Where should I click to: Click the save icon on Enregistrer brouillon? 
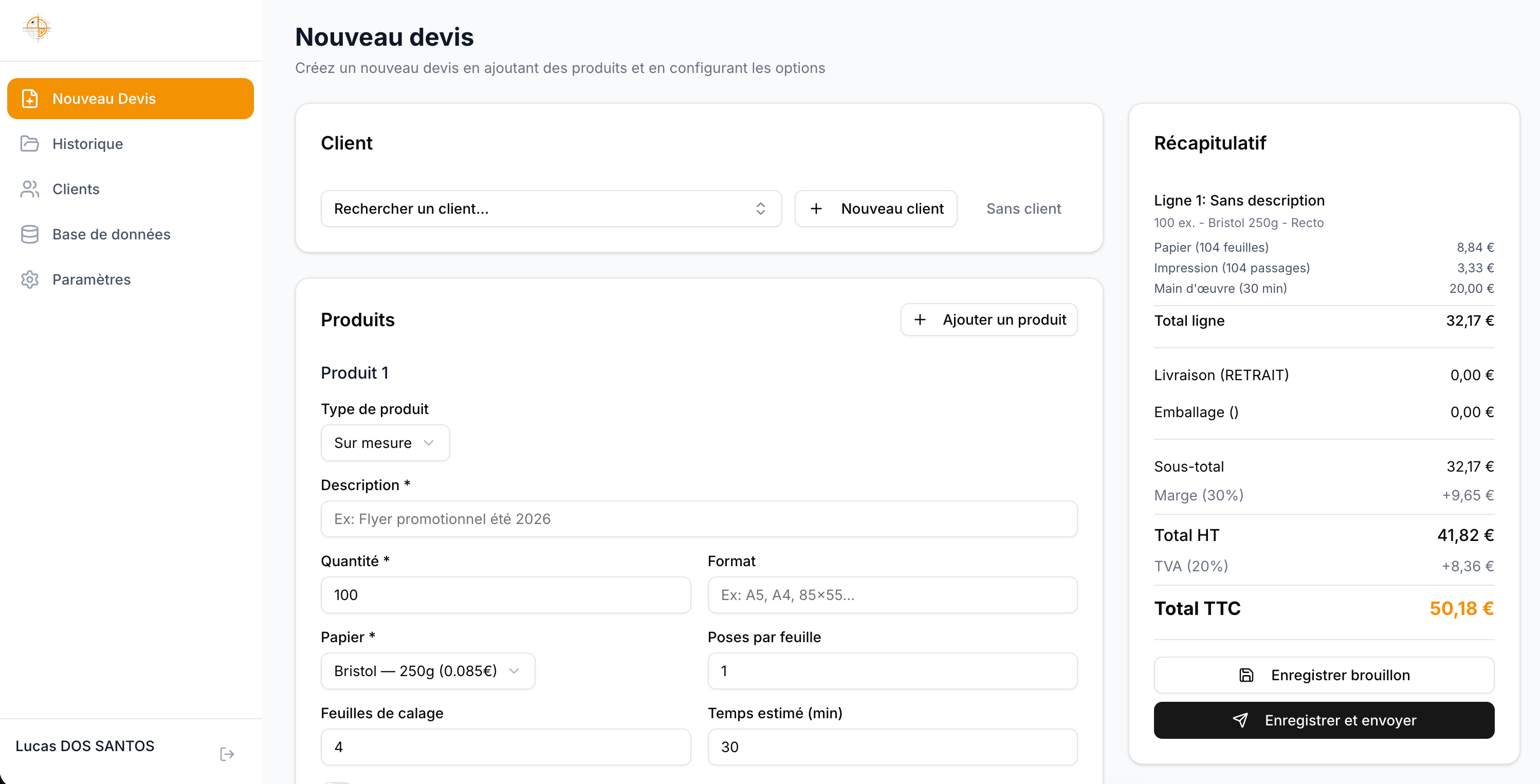point(1246,675)
